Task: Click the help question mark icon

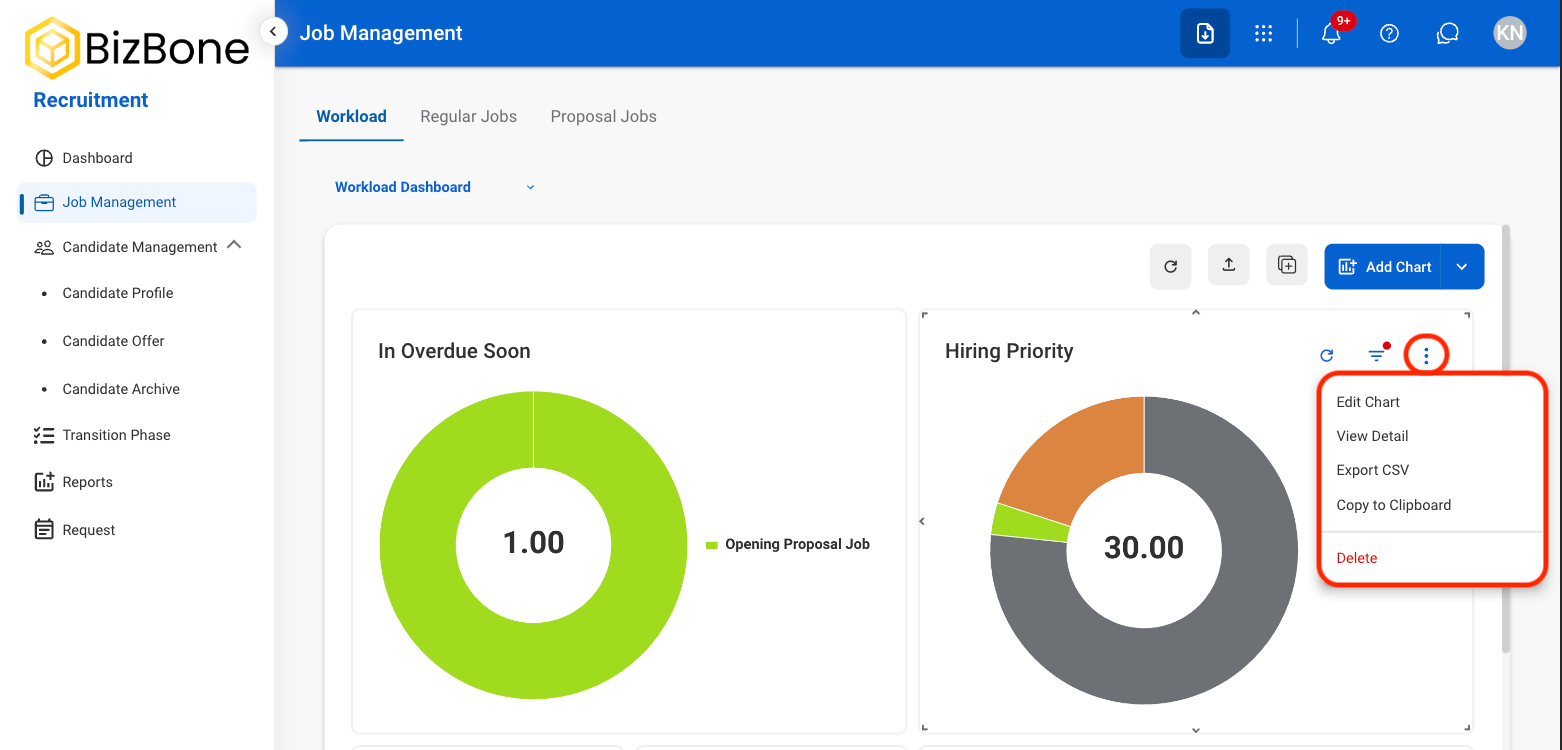Action: 1389,33
